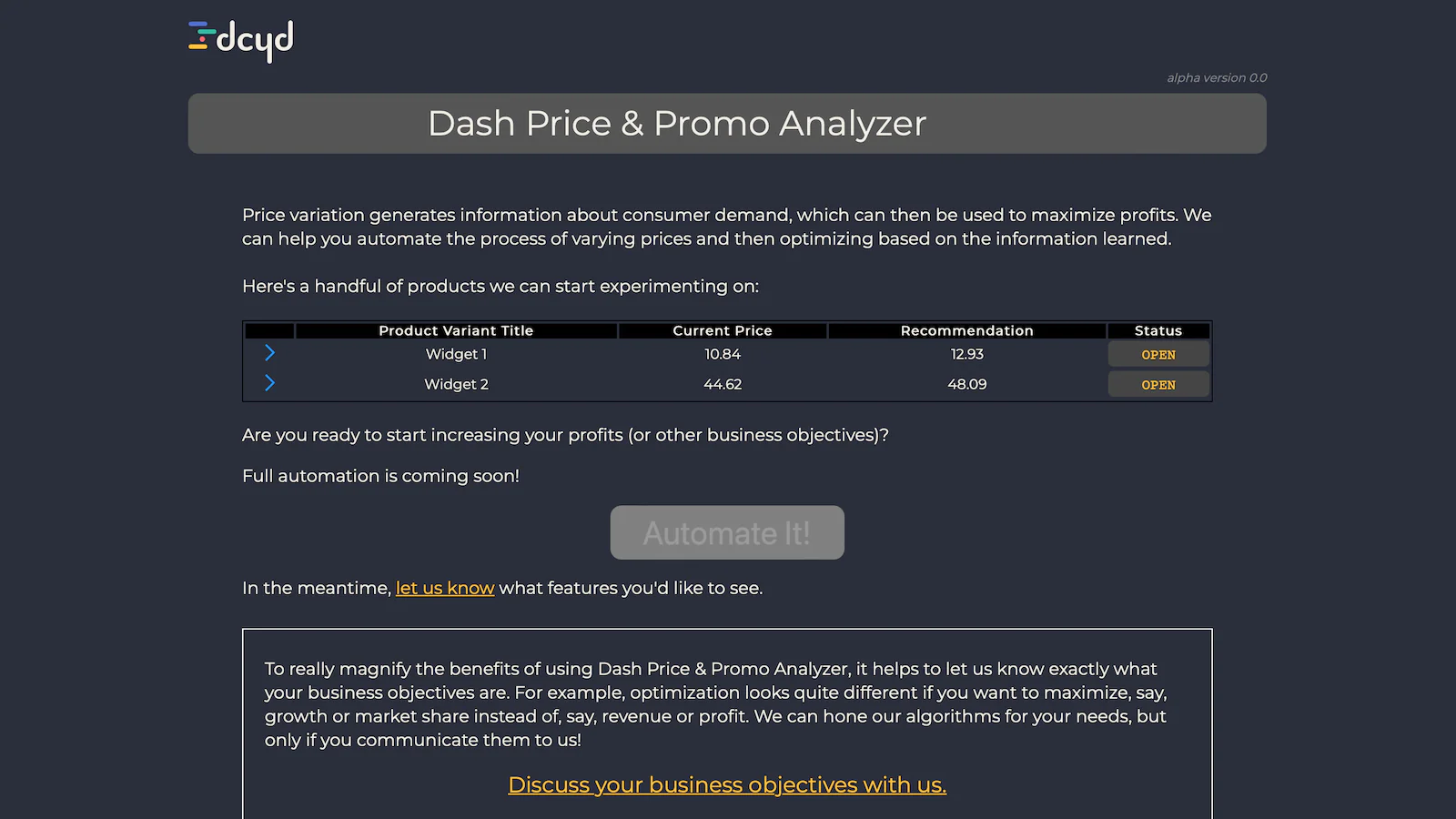
Task: Click Widget 1 current price 10.84
Action: click(722, 354)
